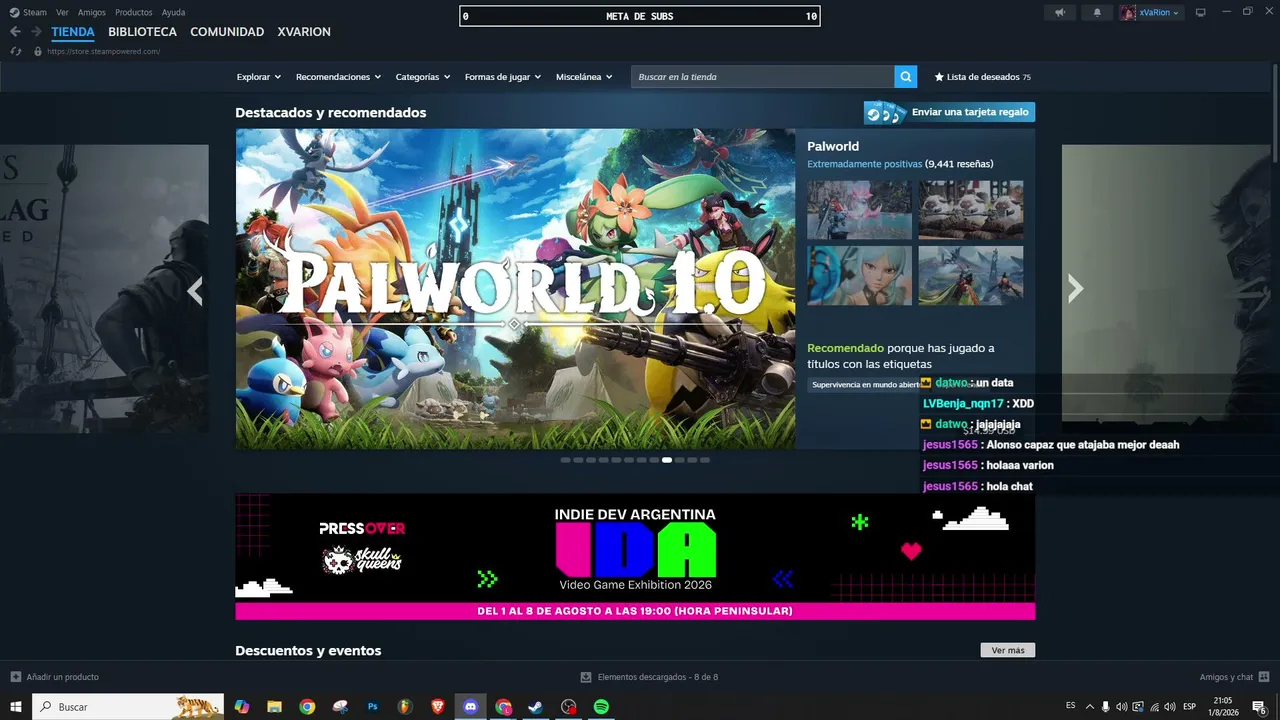1280x720 pixels.
Task: Open the xVaRion account dropdown
Action: [1151, 13]
